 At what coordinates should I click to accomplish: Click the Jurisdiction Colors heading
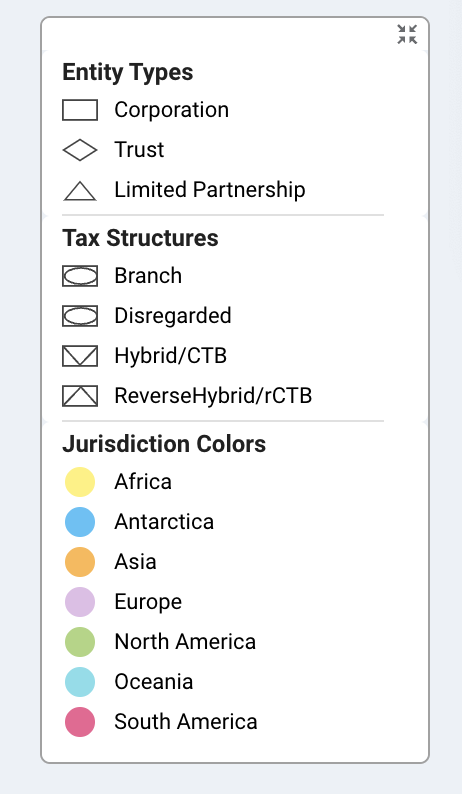click(x=164, y=444)
